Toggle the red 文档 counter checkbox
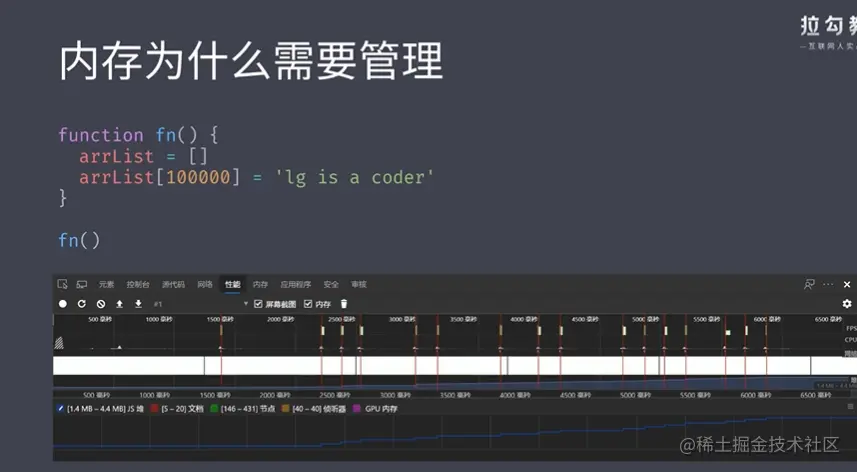The height and width of the screenshot is (472, 857). pos(155,409)
